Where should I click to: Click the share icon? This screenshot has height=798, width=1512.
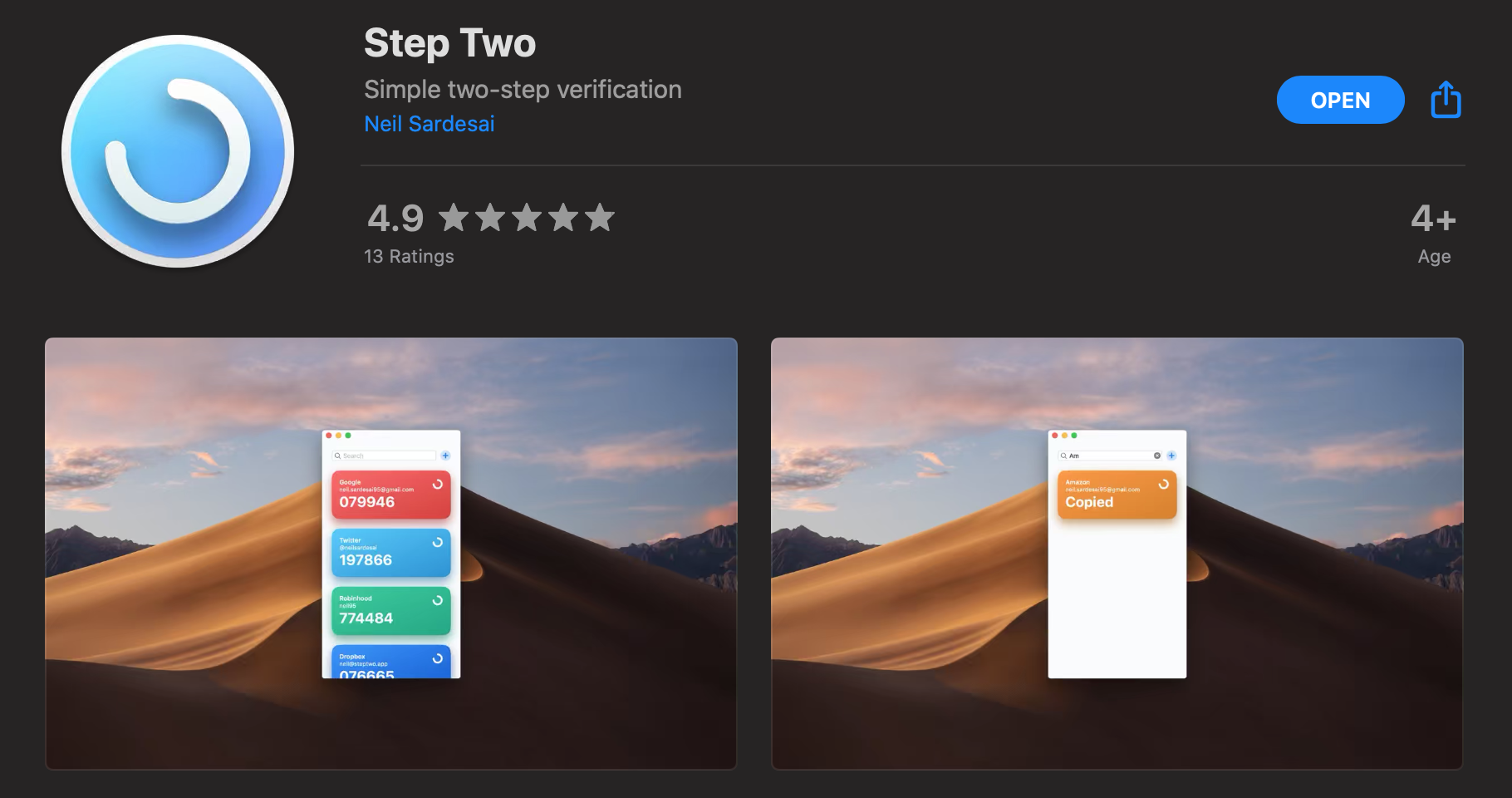(x=1446, y=100)
